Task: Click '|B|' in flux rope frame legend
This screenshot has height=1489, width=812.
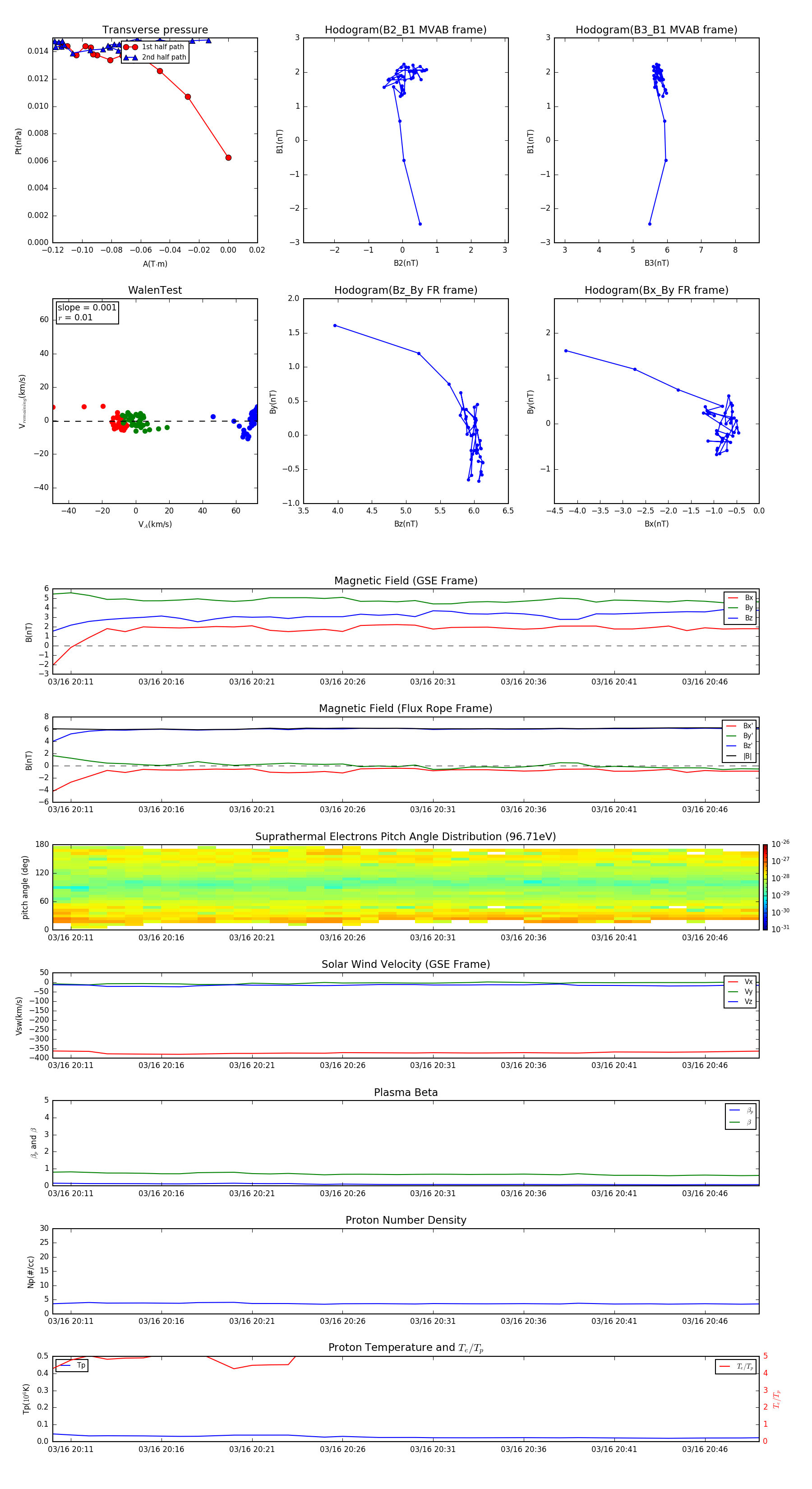Action: pyautogui.click(x=740, y=756)
